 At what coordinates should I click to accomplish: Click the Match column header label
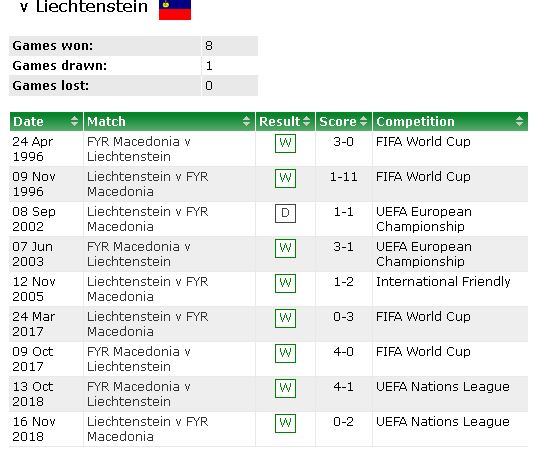click(106, 122)
